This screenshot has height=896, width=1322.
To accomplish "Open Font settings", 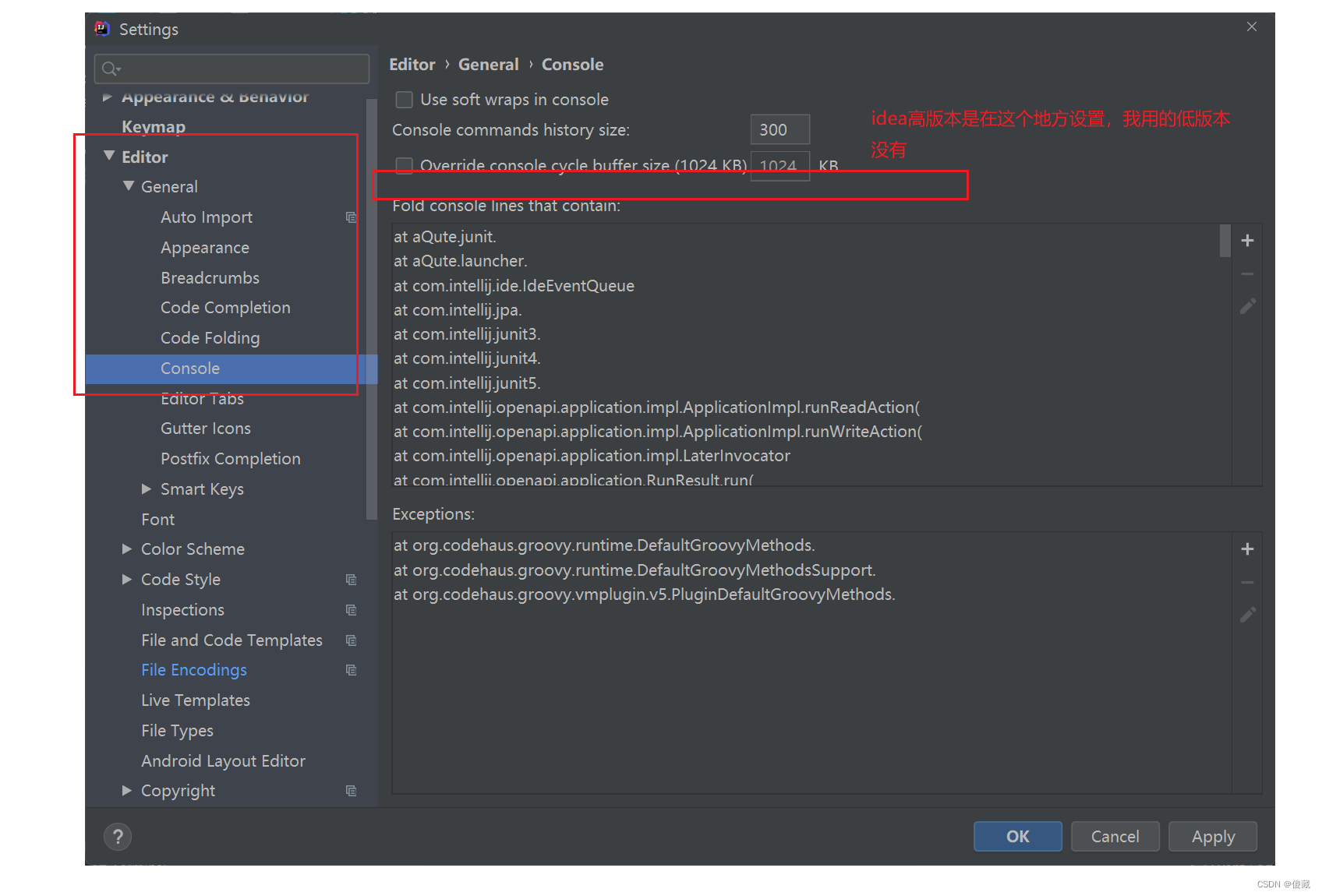I will click(157, 520).
